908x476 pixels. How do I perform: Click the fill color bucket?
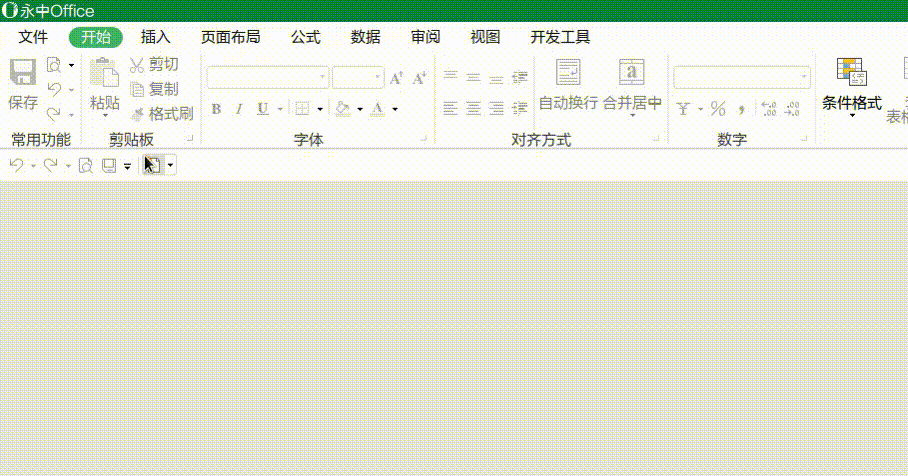pos(343,108)
